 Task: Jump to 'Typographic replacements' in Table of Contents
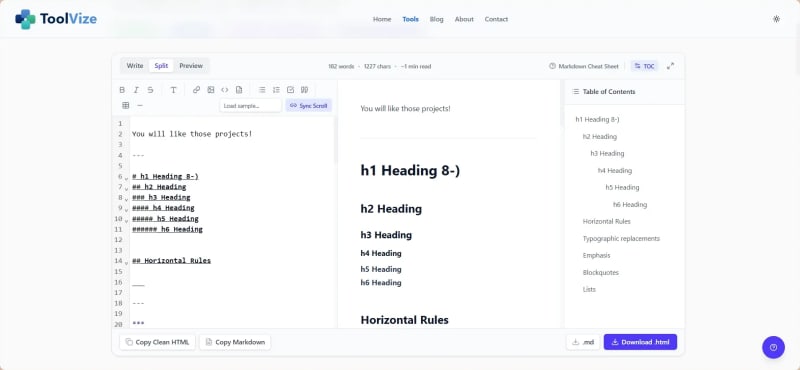[621, 238]
